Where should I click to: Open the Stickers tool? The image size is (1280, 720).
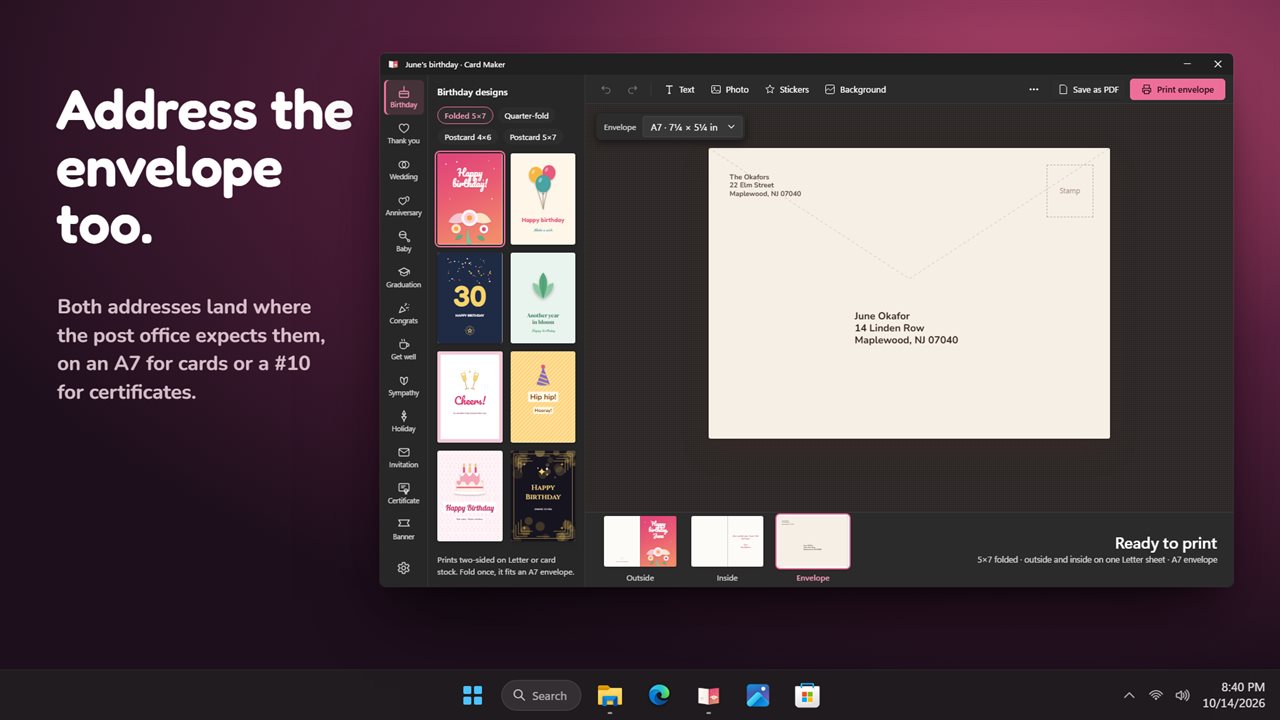787,89
